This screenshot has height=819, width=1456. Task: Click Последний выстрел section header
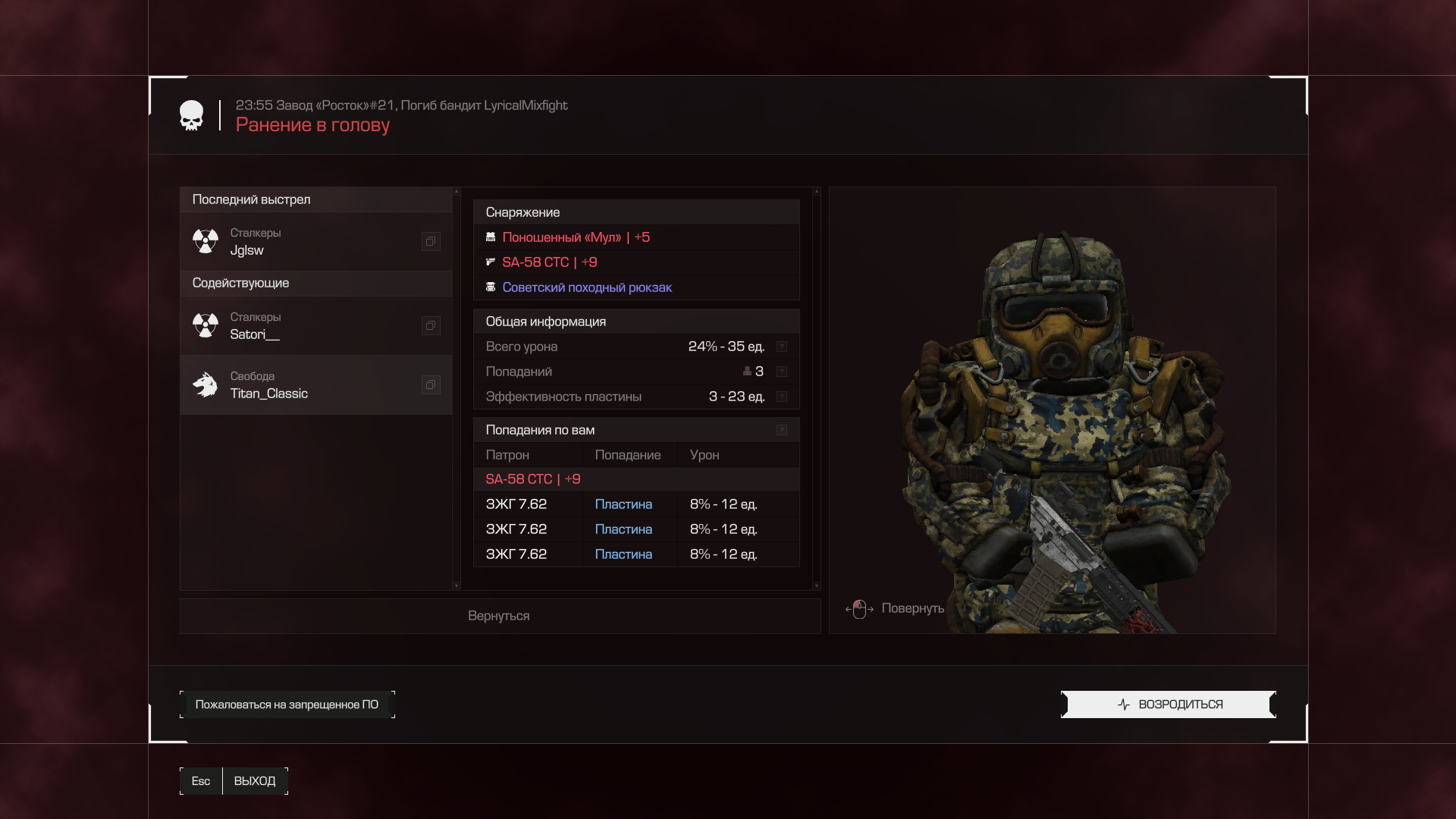[x=316, y=199]
